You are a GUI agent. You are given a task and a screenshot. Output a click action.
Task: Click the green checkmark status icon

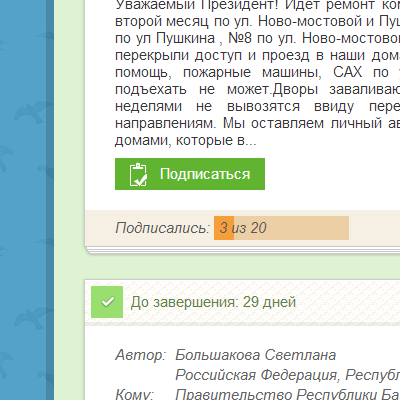[107, 302]
